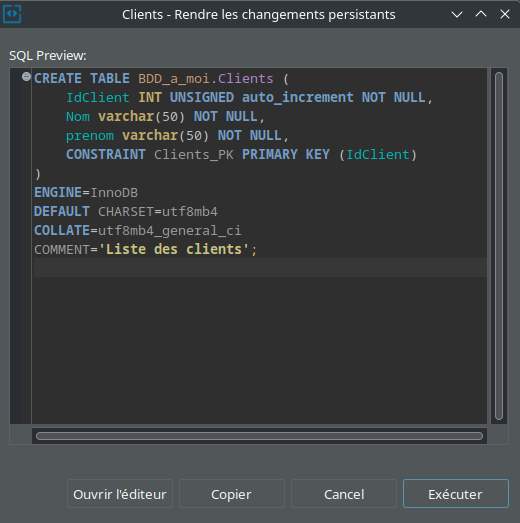Click the 'prenom' column name
The width and height of the screenshot is (520, 523).
(90, 136)
